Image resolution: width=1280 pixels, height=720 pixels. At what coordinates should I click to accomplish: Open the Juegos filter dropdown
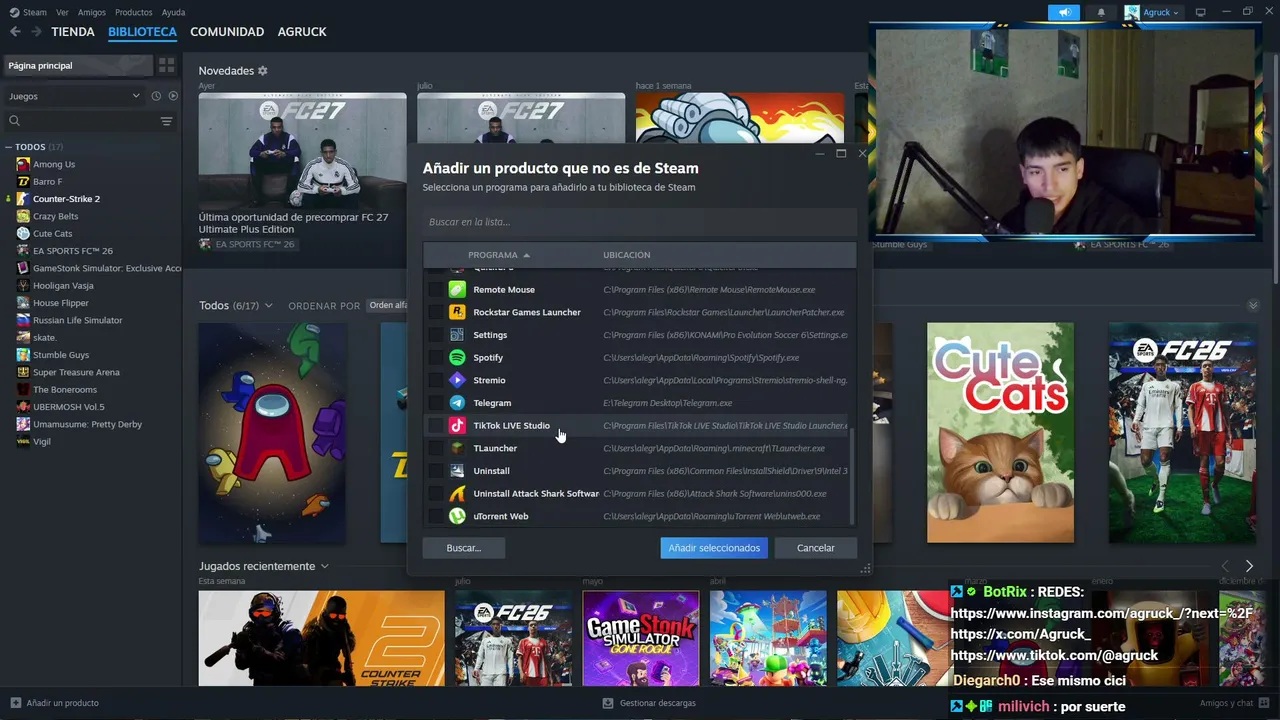[x=75, y=96]
